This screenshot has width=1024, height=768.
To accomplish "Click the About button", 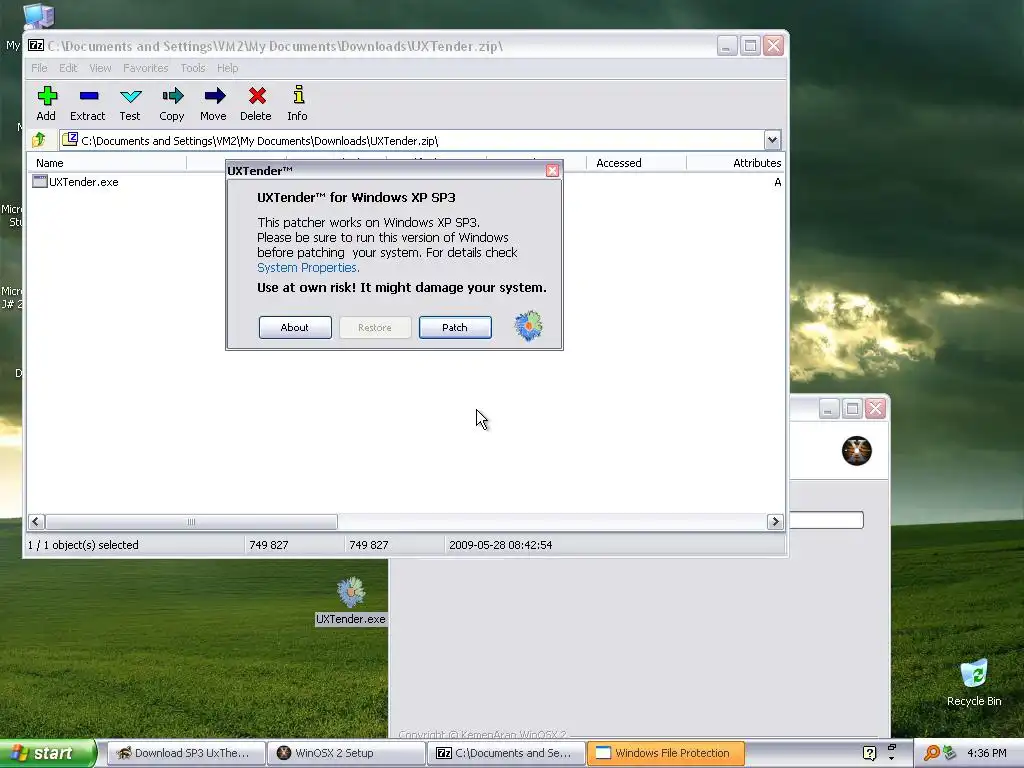I will (295, 327).
